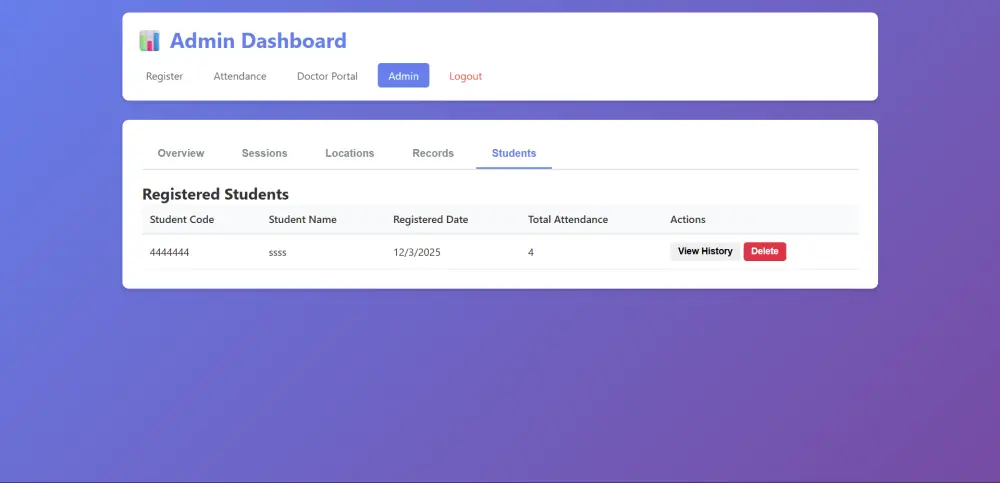Click the Total Attendance column header
Screen dimensions: 1000x483
pos(568,219)
